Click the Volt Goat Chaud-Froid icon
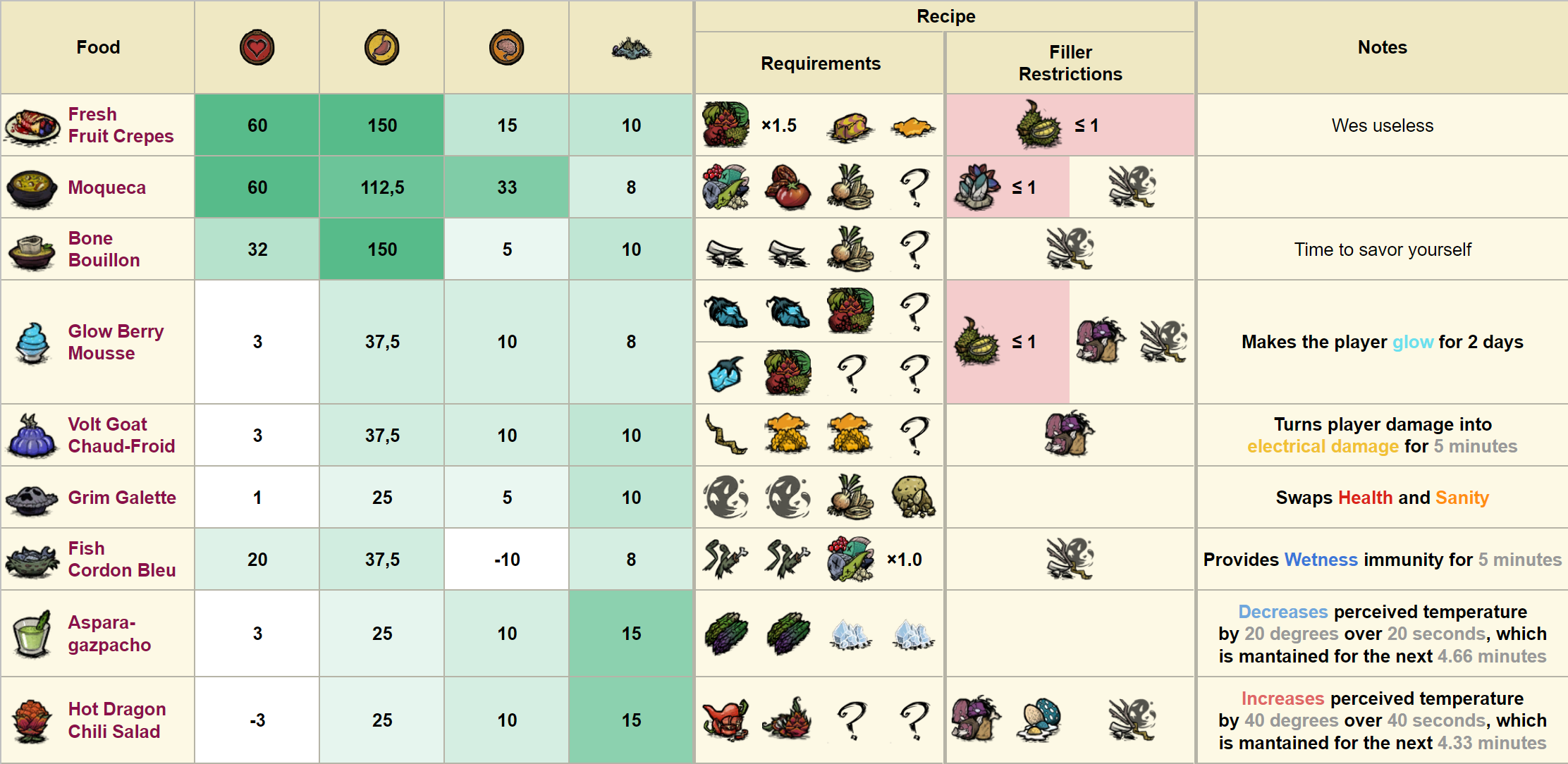 pos(32,436)
